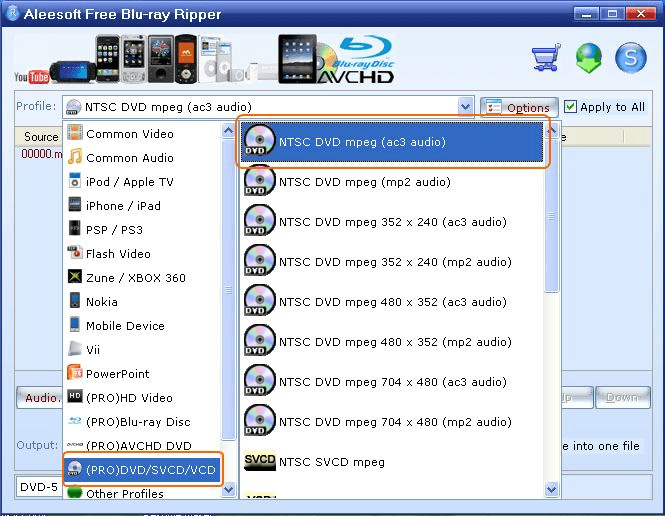
Task: Choose (PRO)Blu-ray Disc category
Action: 142,421
